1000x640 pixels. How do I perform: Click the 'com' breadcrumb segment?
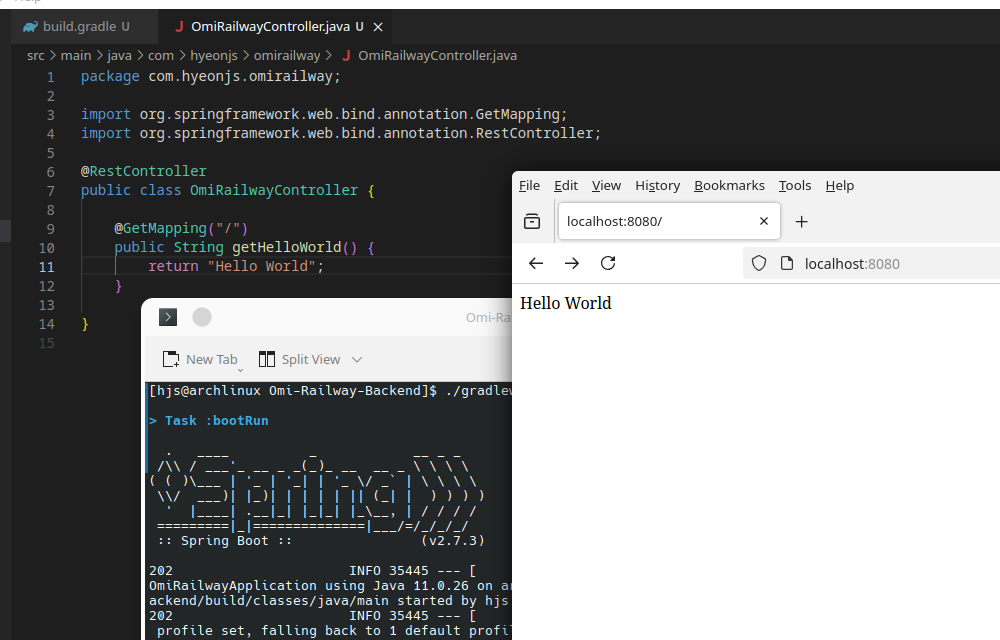(161, 56)
